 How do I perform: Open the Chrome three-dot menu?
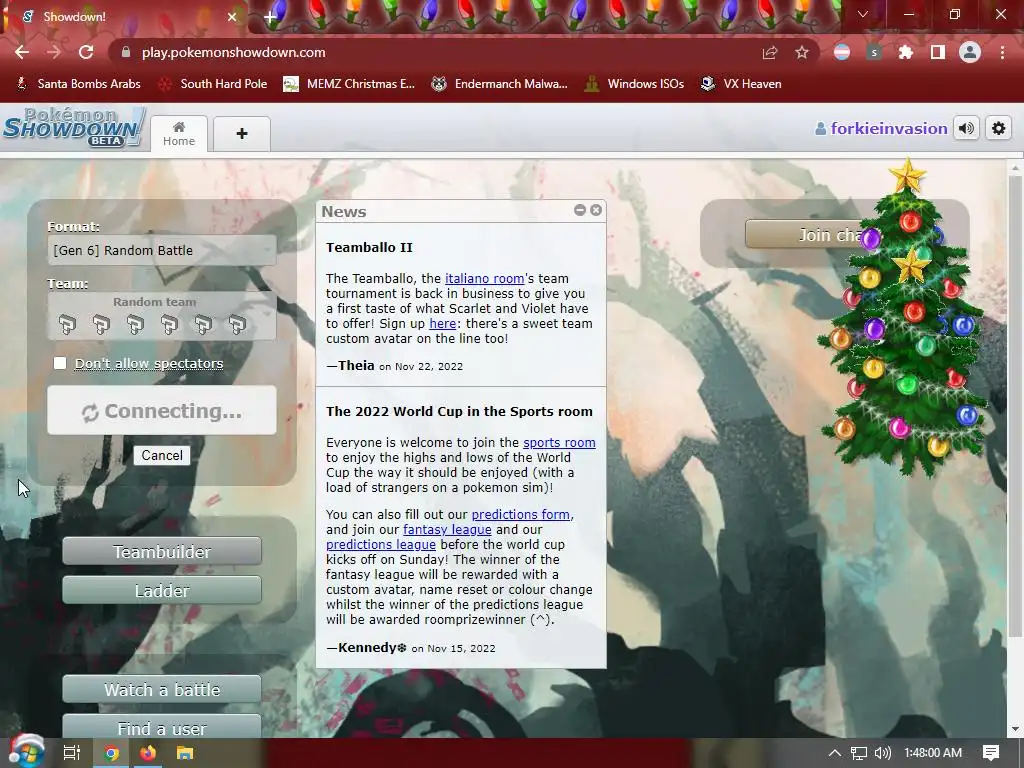pyautogui.click(x=1002, y=52)
